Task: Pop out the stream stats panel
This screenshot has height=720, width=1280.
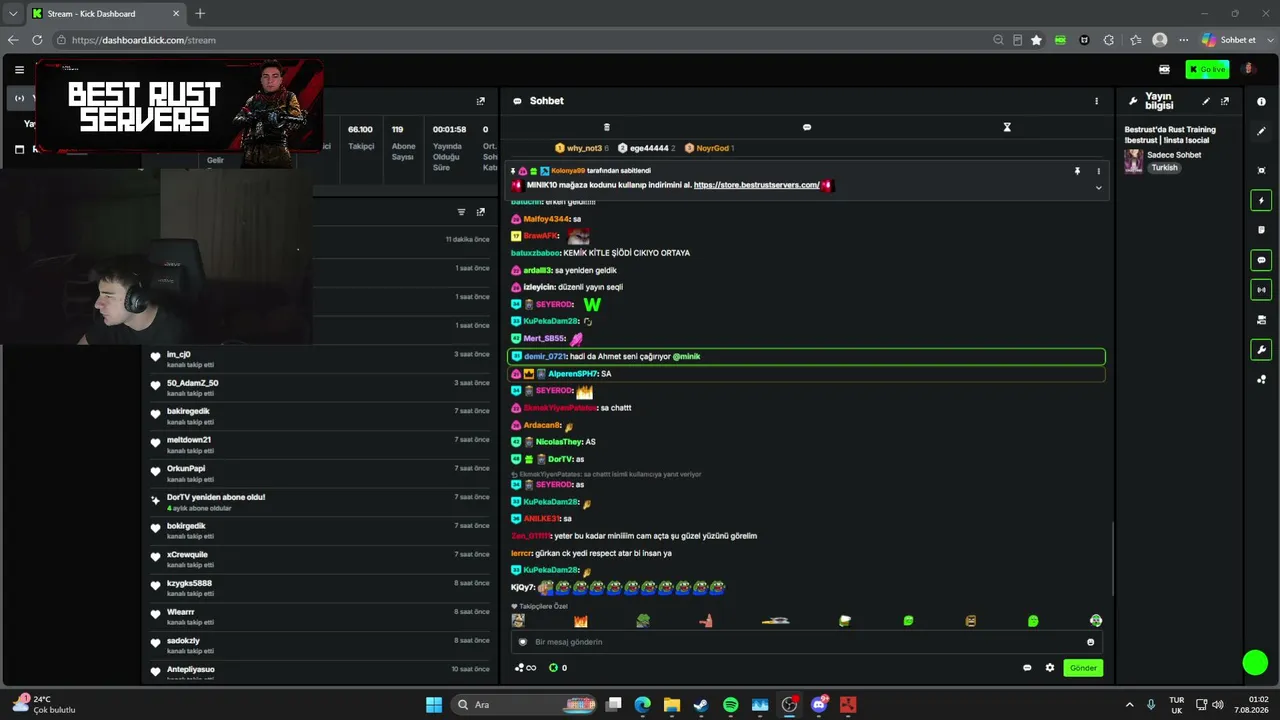Action: point(480,101)
